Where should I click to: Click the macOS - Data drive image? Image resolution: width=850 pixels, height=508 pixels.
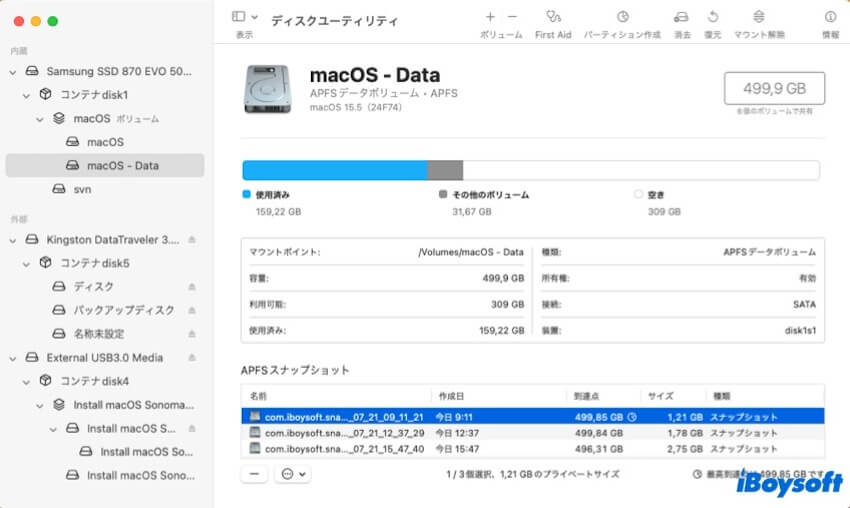click(x=267, y=89)
